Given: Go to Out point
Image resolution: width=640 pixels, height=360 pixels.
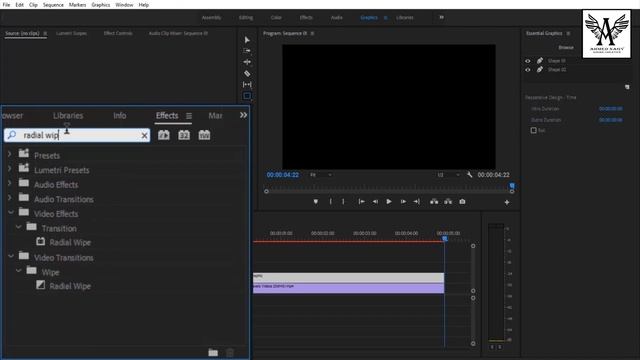Looking at the screenshot, I should point(416,202).
